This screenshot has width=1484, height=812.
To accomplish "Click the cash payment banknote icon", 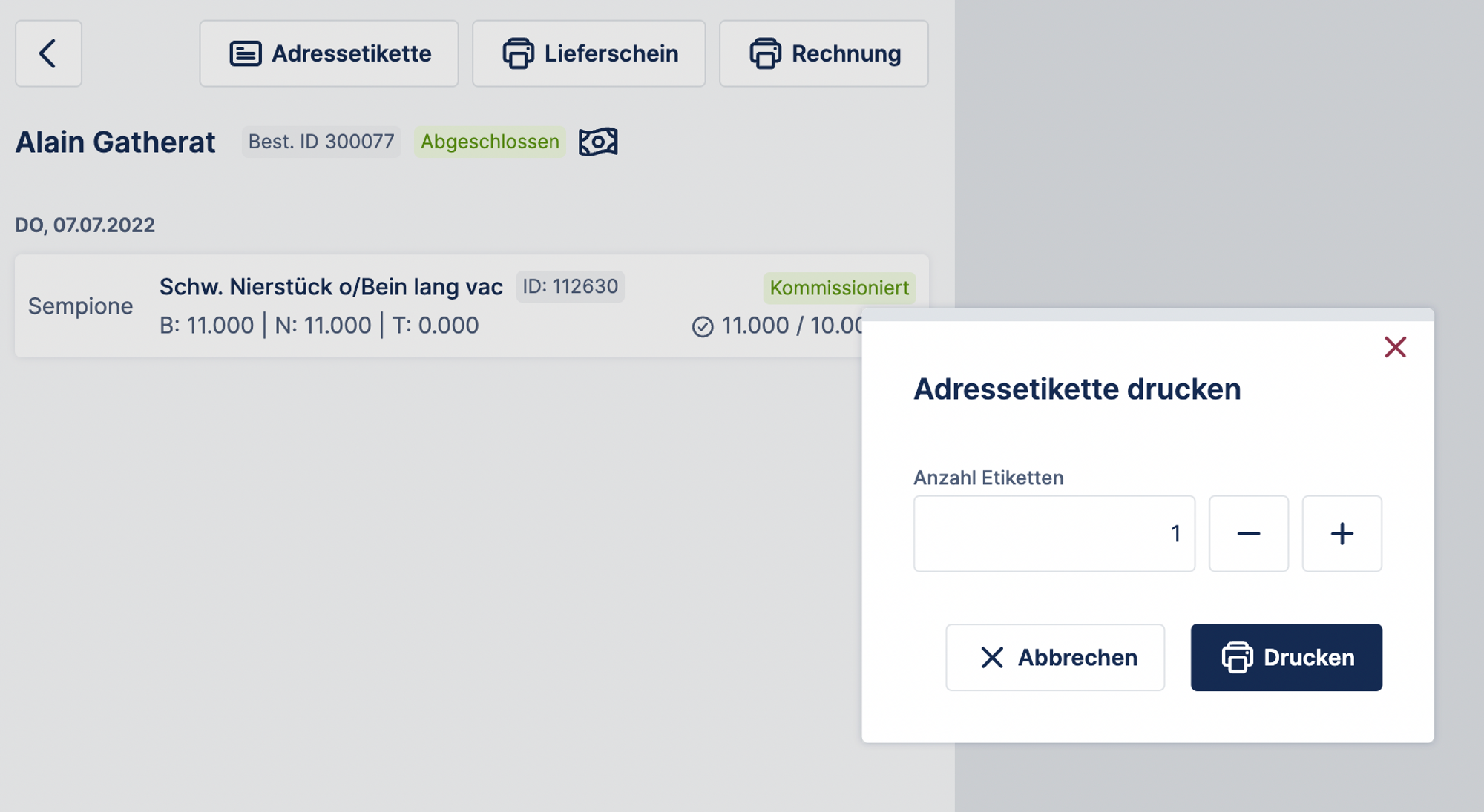I will 598,142.
